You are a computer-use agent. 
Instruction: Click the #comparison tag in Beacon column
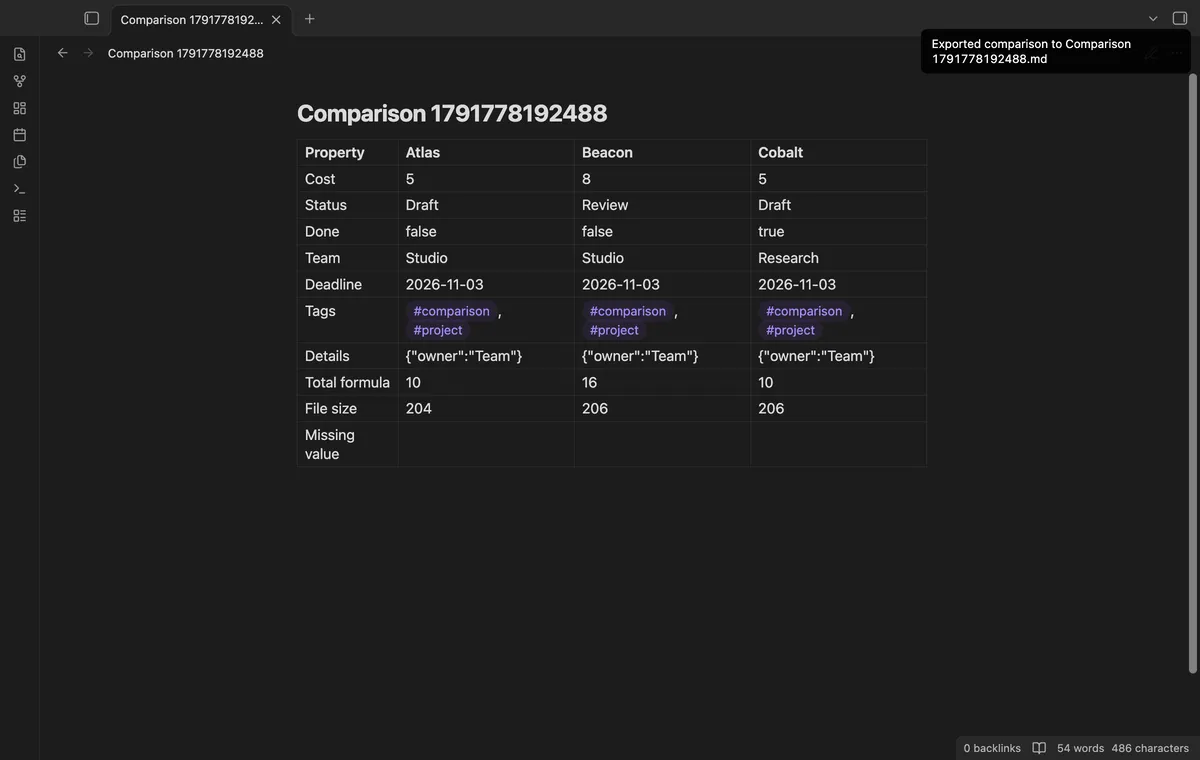coord(628,311)
